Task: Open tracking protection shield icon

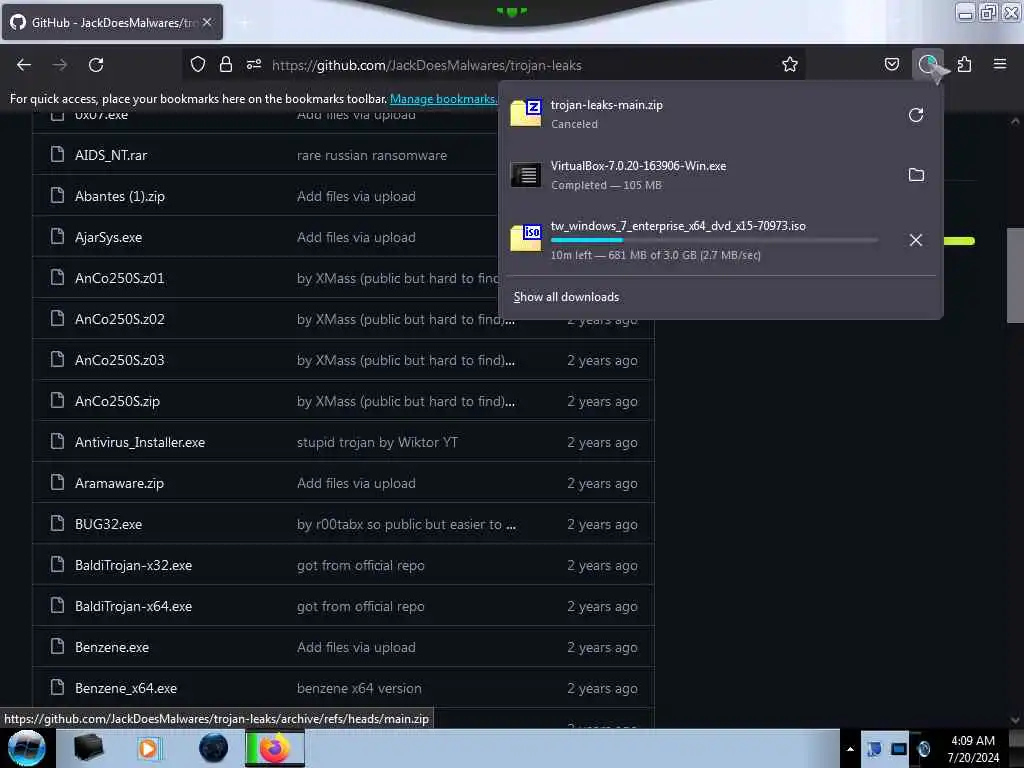Action: tap(198, 64)
